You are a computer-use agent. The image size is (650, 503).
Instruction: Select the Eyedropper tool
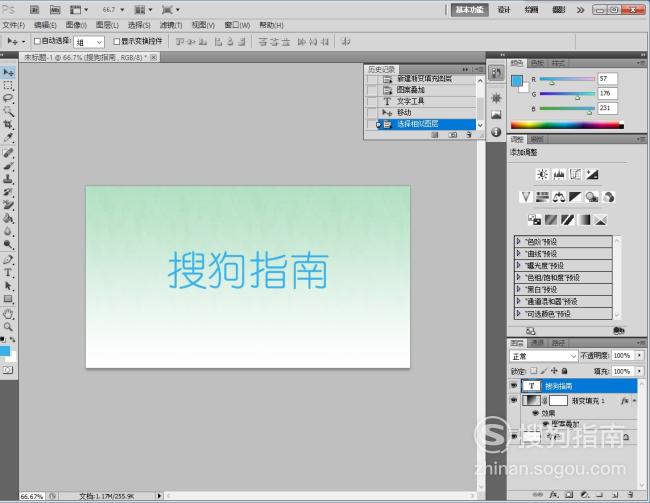point(8,137)
